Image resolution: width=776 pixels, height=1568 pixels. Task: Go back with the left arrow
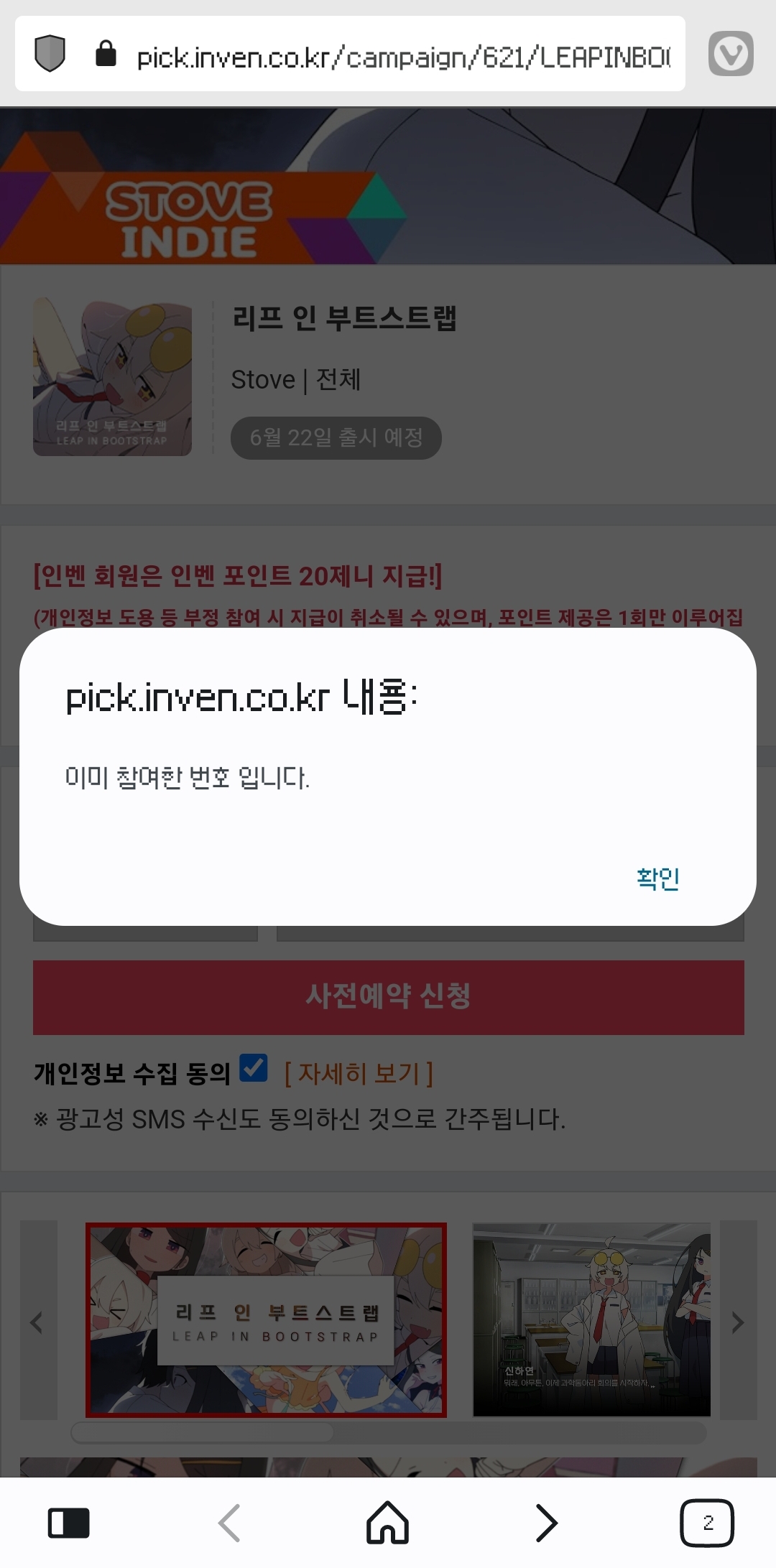(x=229, y=1523)
